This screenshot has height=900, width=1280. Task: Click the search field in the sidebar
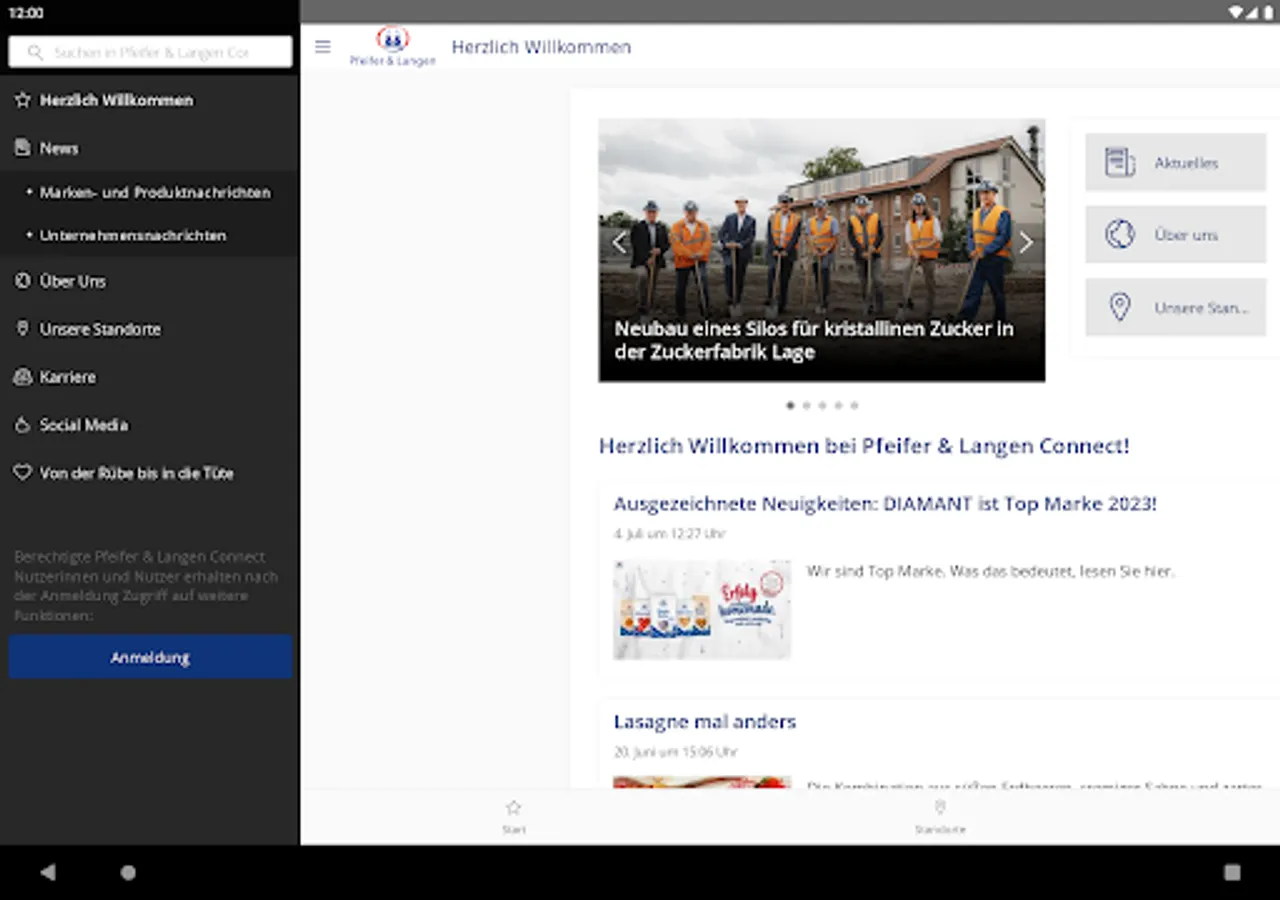(151, 52)
